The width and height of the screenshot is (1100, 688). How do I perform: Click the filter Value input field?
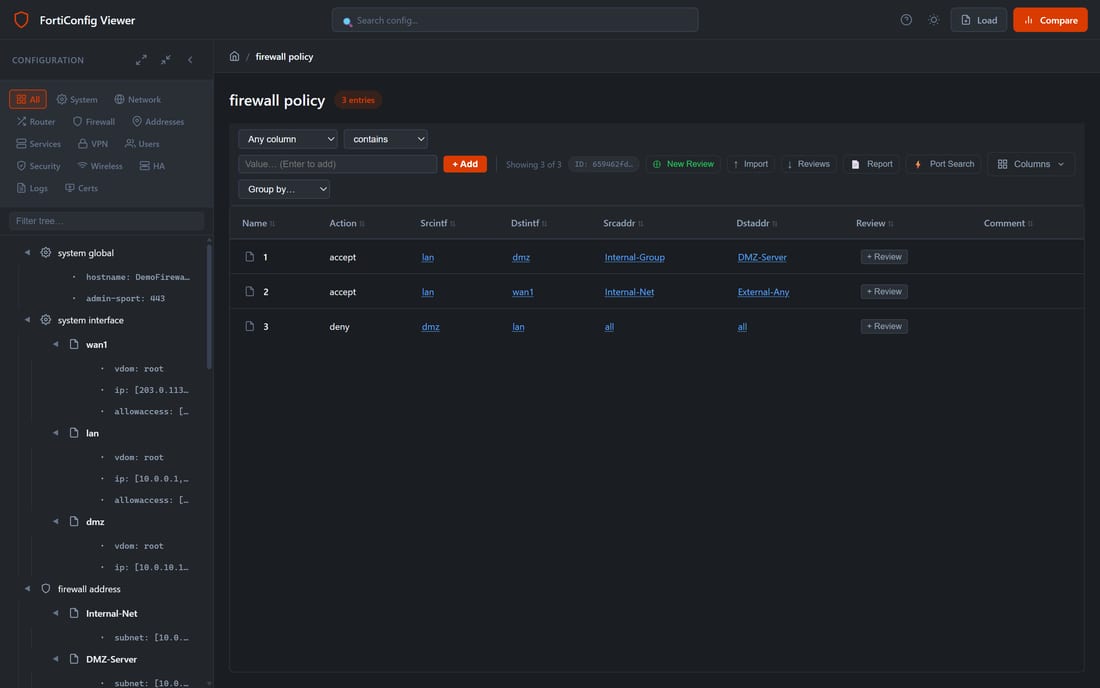(337, 164)
